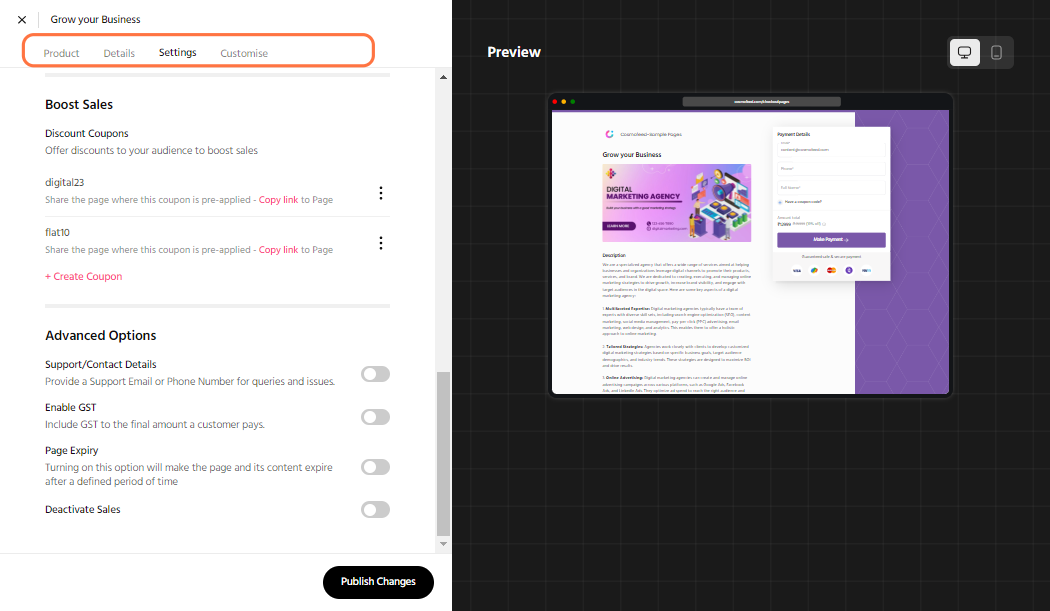Click the Grow your Business title
The image size is (1050, 611).
pos(95,19)
